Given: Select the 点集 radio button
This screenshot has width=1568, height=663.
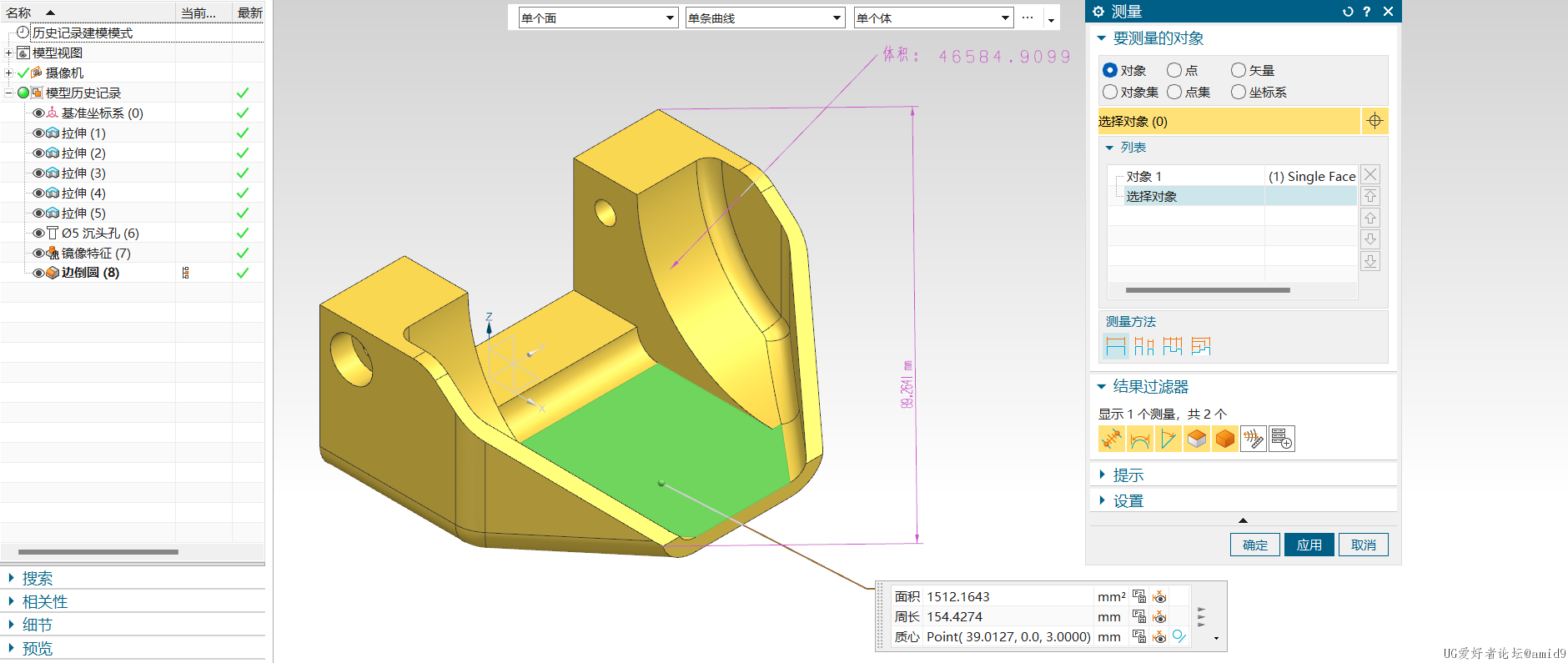Looking at the screenshot, I should point(1174,92).
